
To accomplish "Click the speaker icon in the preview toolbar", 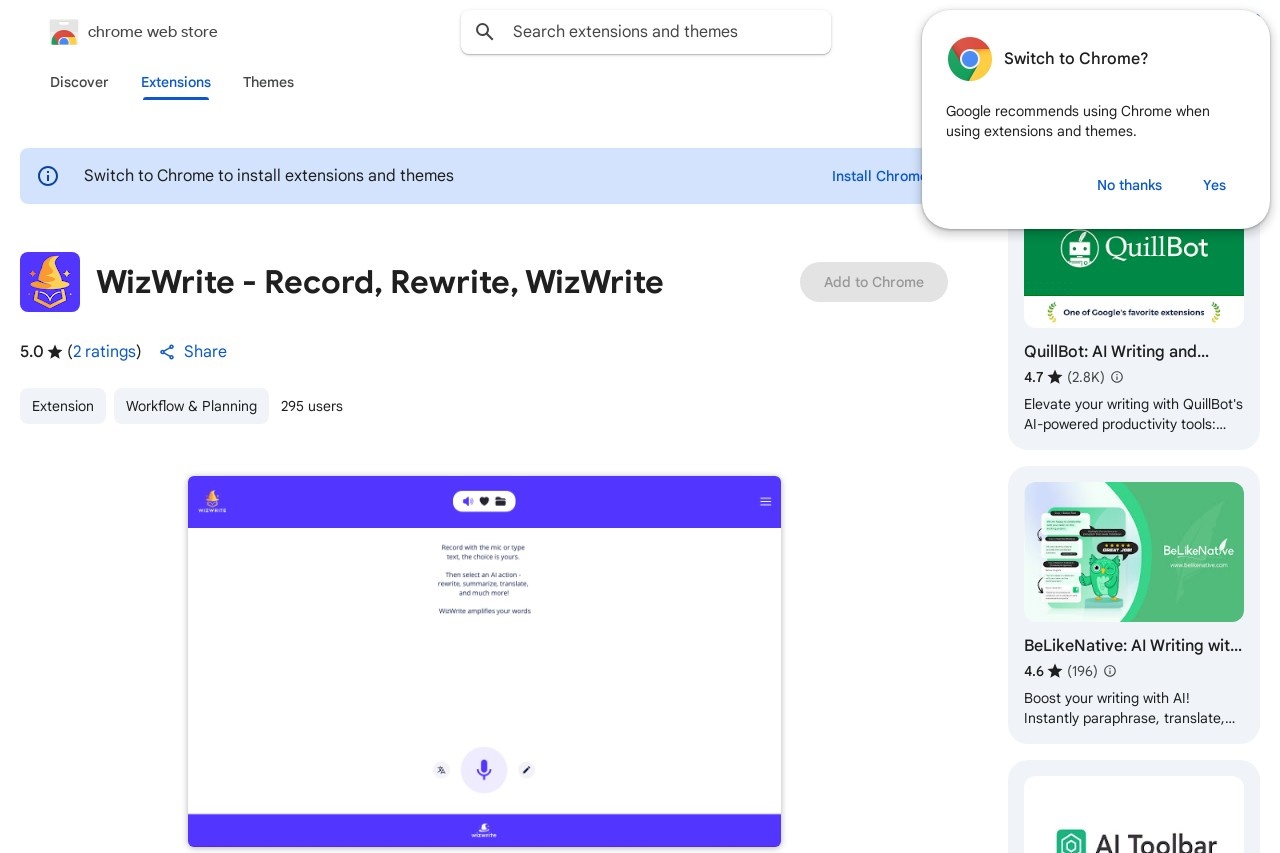I will [x=468, y=501].
